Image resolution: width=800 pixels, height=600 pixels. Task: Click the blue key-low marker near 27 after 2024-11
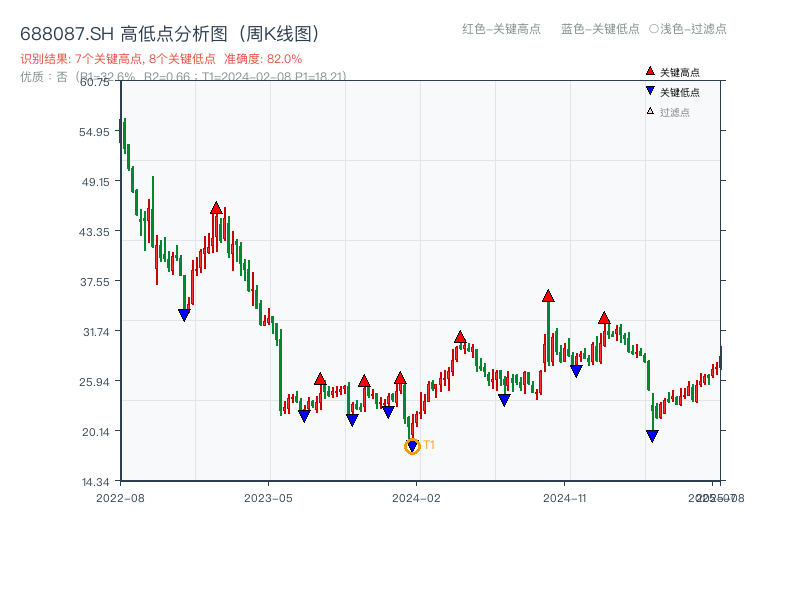point(576,371)
